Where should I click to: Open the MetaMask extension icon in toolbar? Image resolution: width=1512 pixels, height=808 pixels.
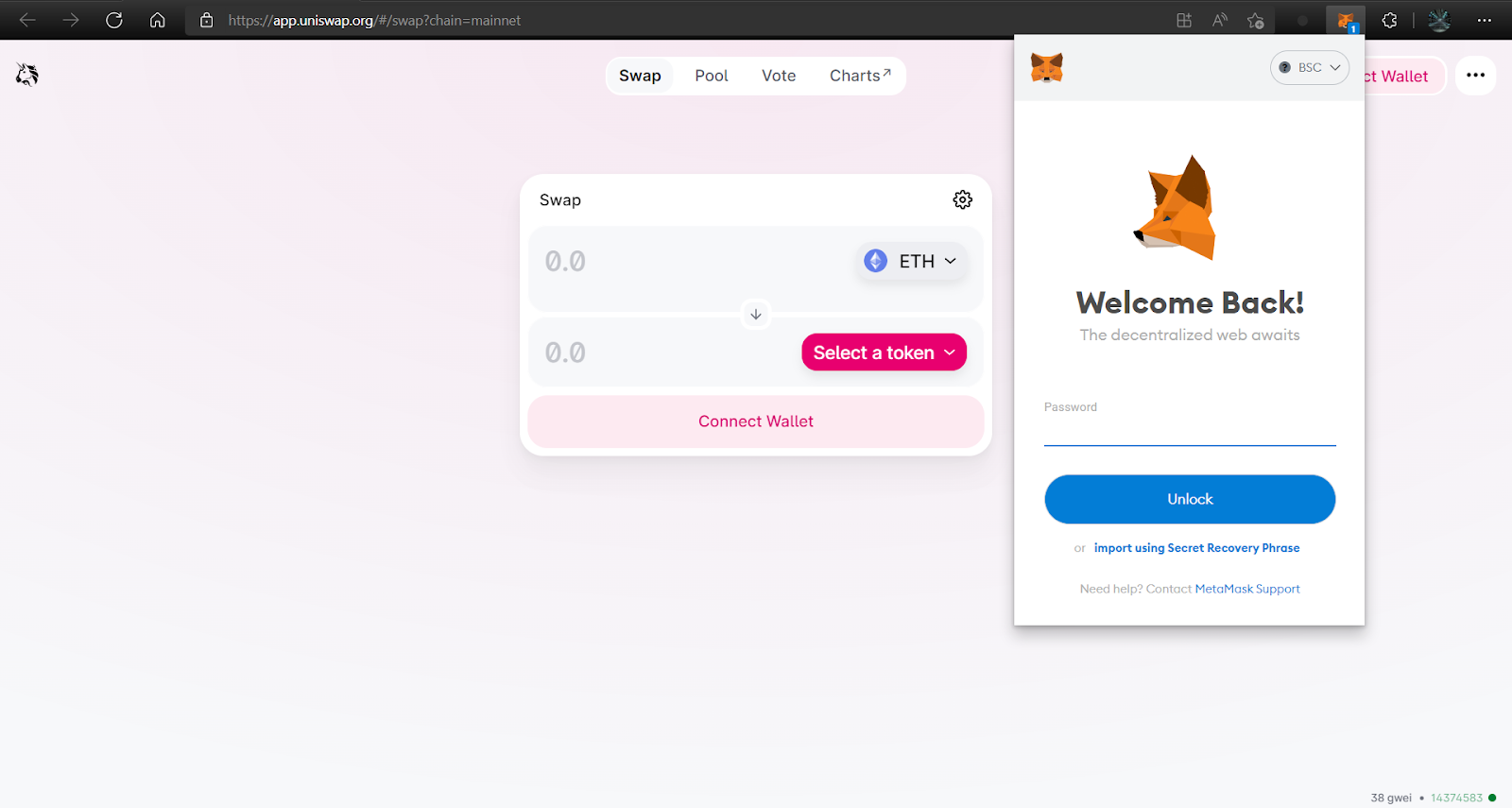[x=1346, y=20]
